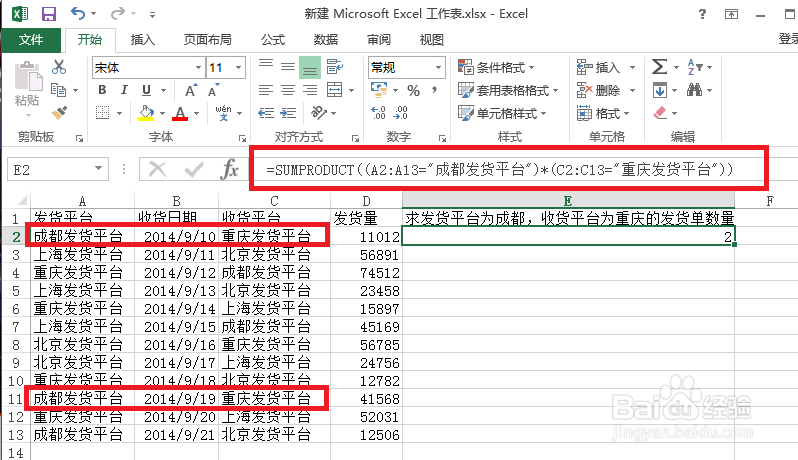Click Increase Indent icon

tap(288, 113)
